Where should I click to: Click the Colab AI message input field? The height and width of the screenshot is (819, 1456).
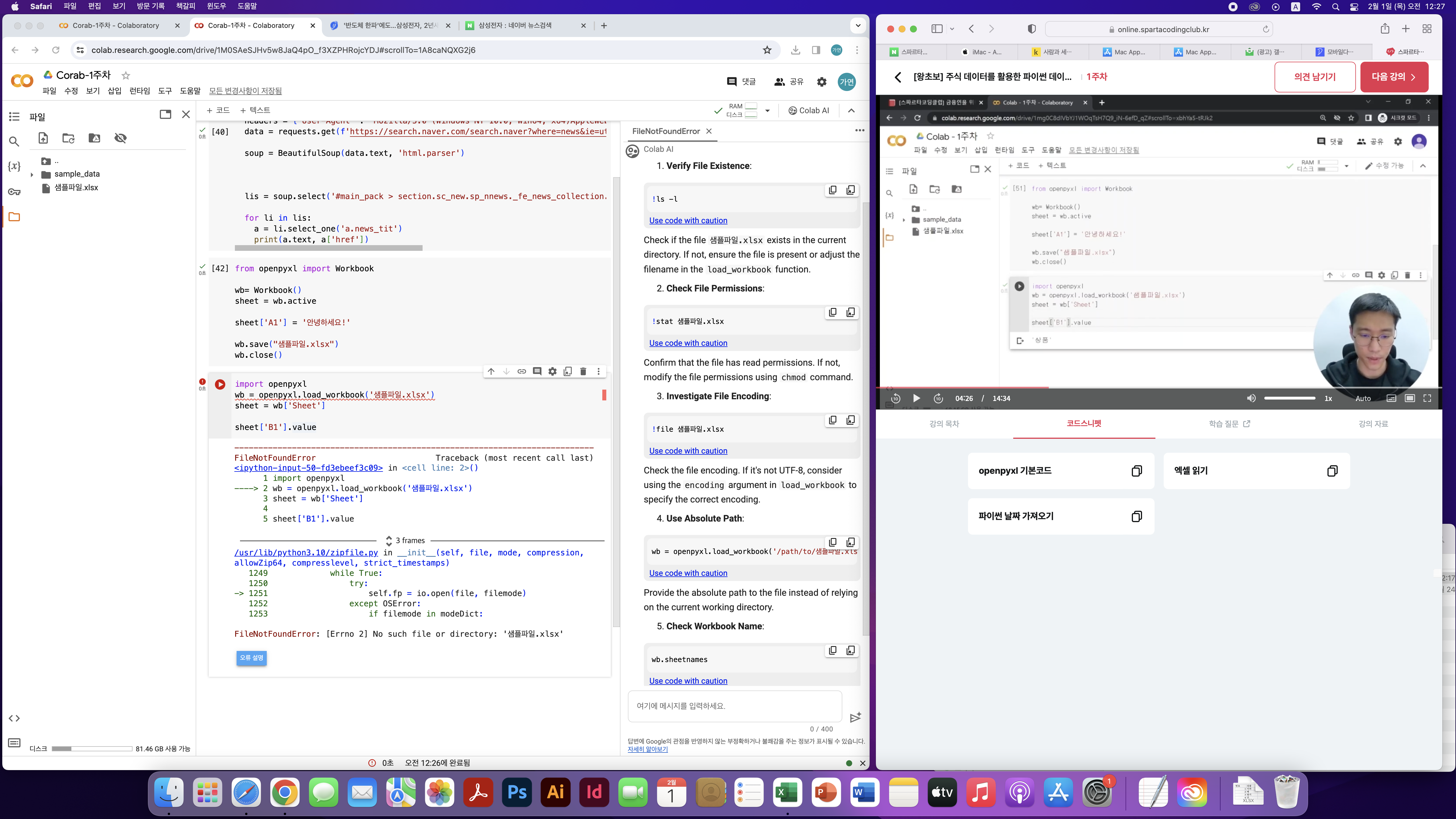coord(735,706)
